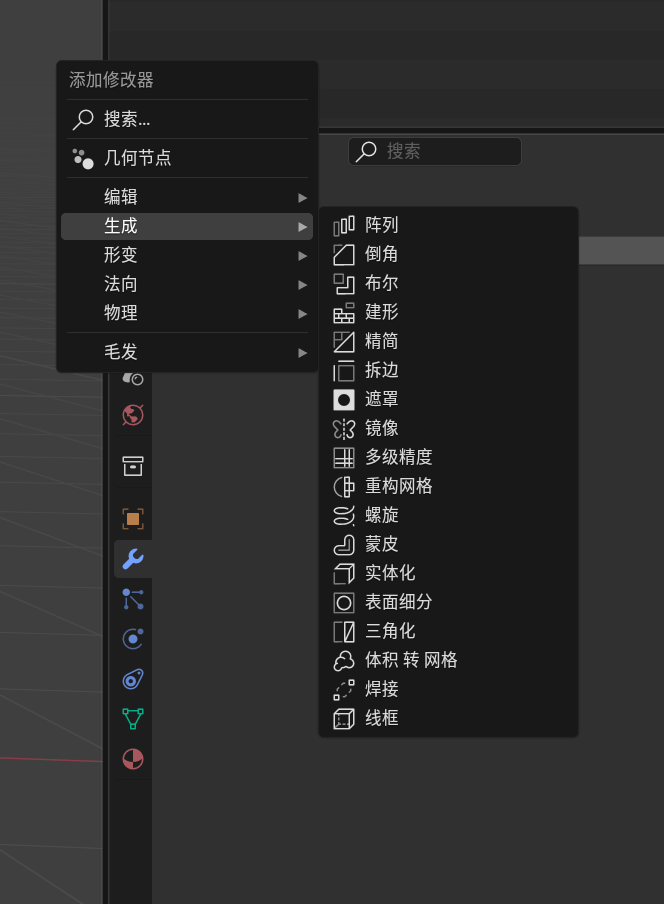The width and height of the screenshot is (664, 904).
Task: Add the 三角化 (Triangulate) modifier
Action: (448, 631)
